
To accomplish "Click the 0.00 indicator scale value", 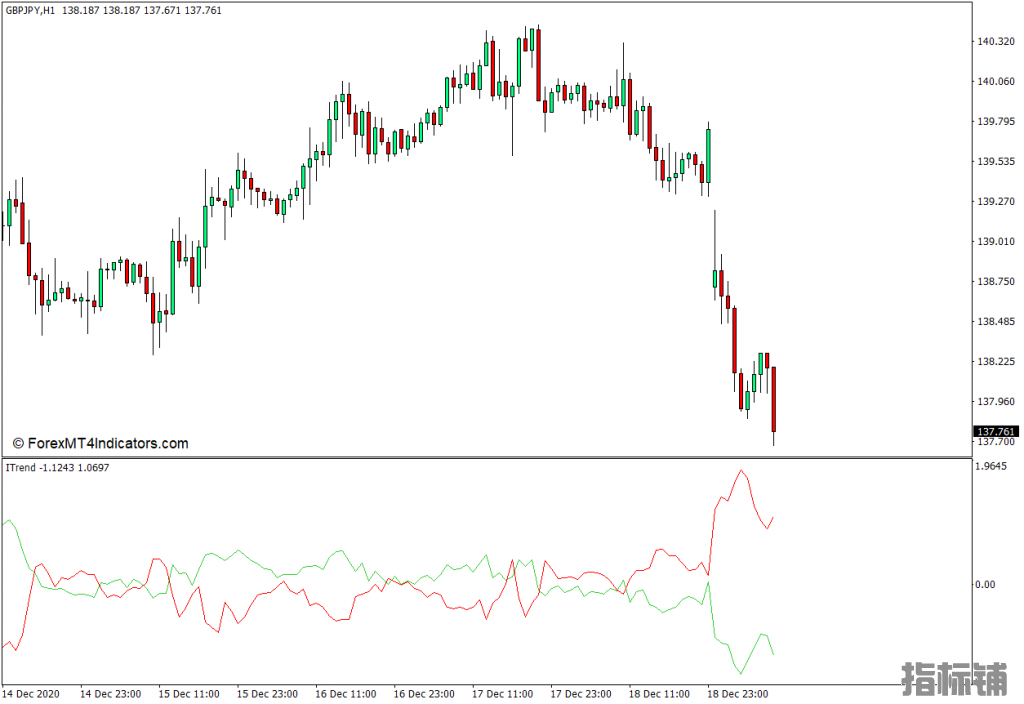I will pyautogui.click(x=985, y=584).
